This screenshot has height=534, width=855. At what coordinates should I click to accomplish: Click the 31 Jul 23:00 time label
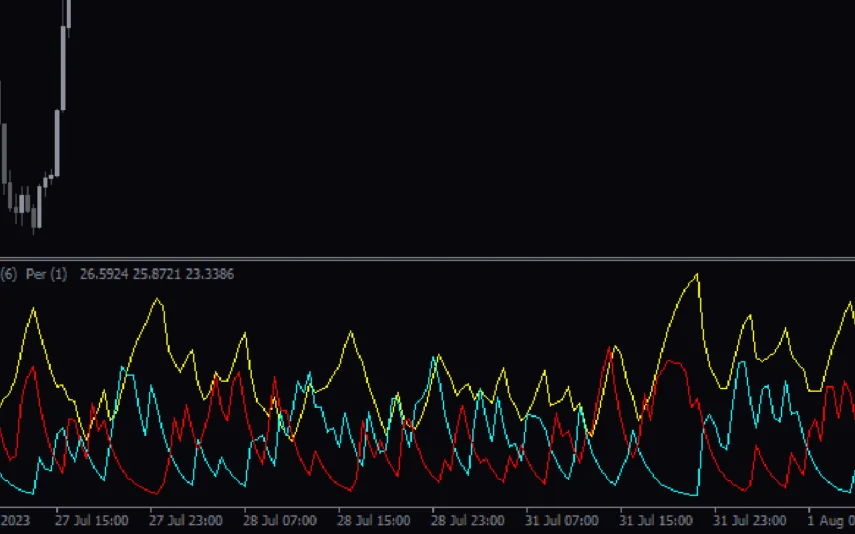tap(749, 521)
